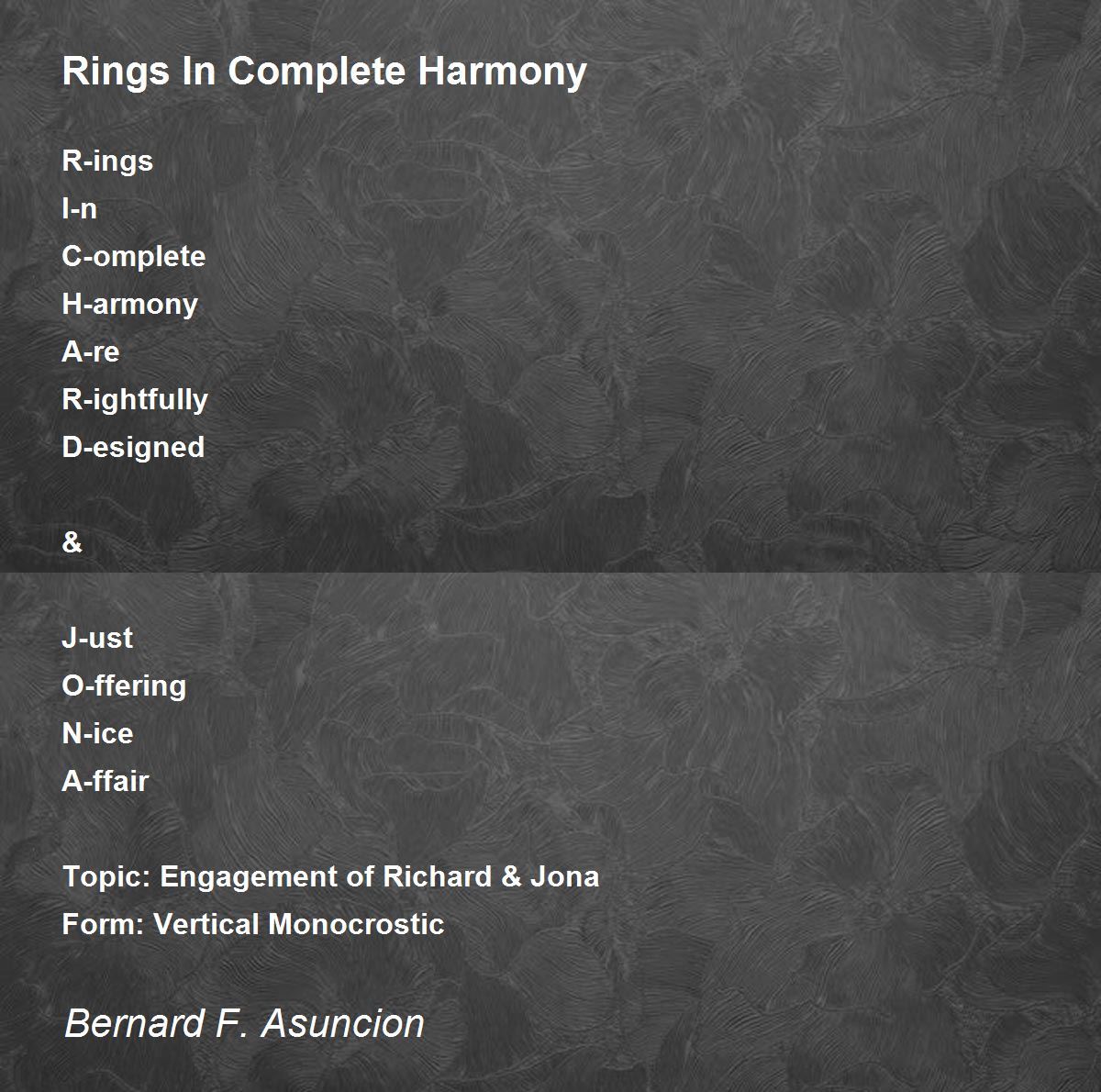Select the O-ffering line
Viewport: 1101px width, 1092px height.
coord(124,686)
